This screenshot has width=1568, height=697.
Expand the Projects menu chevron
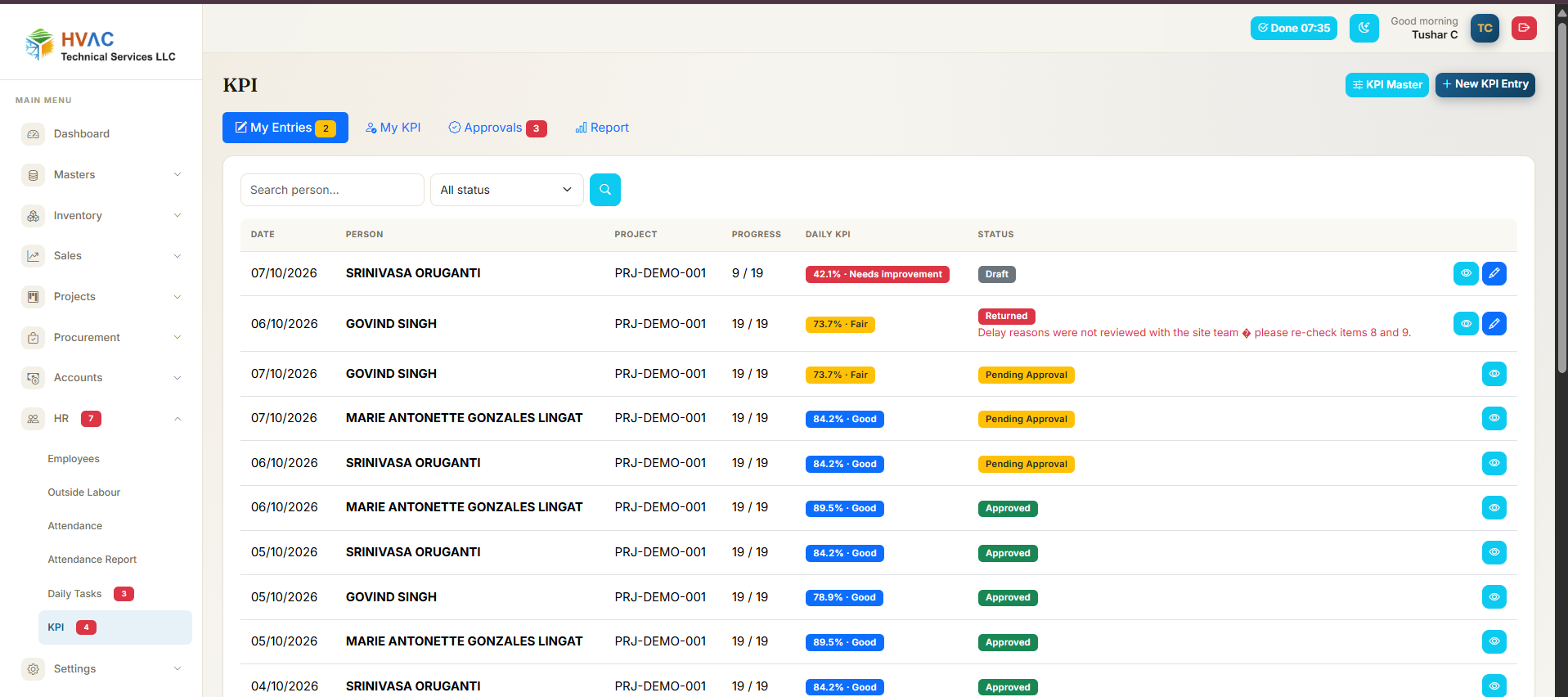point(177,297)
